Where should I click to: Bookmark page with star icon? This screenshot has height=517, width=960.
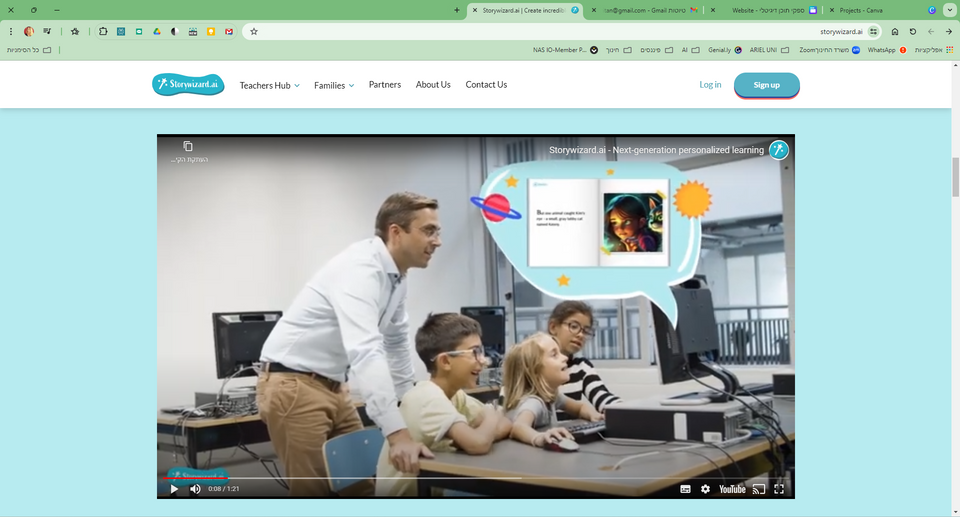[x=254, y=31]
